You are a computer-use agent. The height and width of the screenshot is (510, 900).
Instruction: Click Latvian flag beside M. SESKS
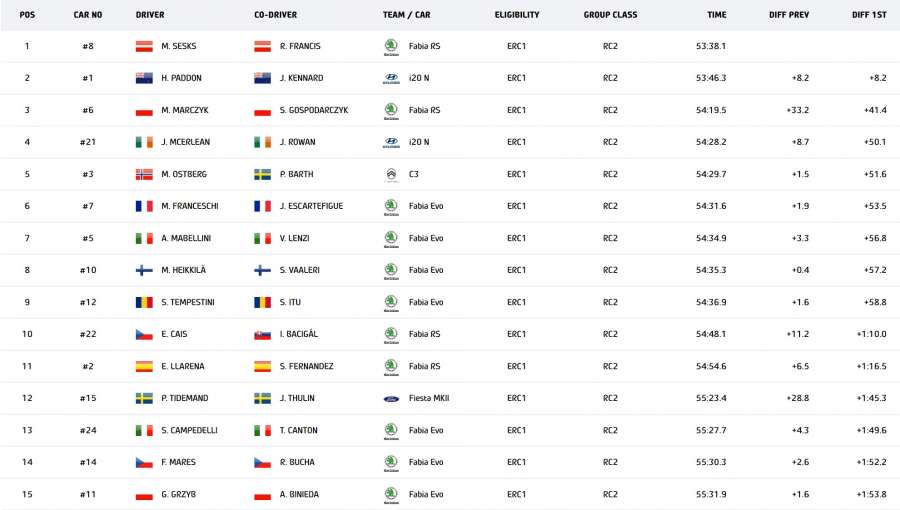coord(143,46)
